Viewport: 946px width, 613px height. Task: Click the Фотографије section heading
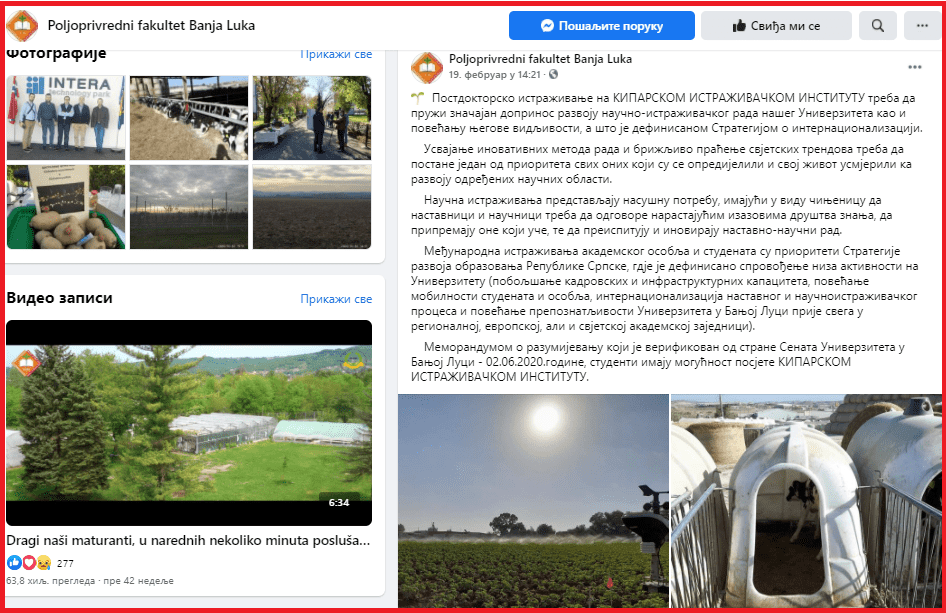(x=56, y=53)
